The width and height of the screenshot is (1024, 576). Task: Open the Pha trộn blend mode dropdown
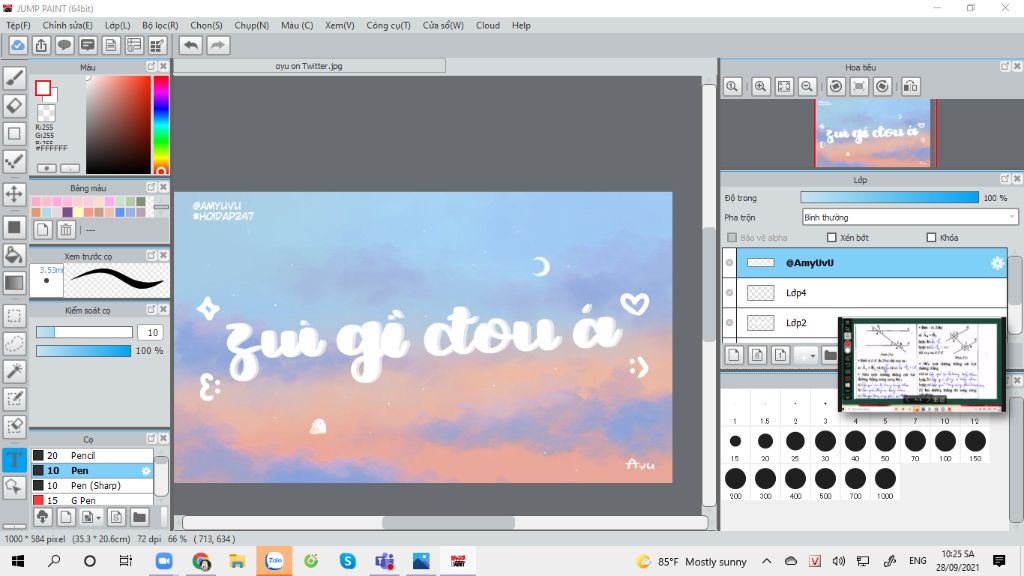click(x=910, y=217)
